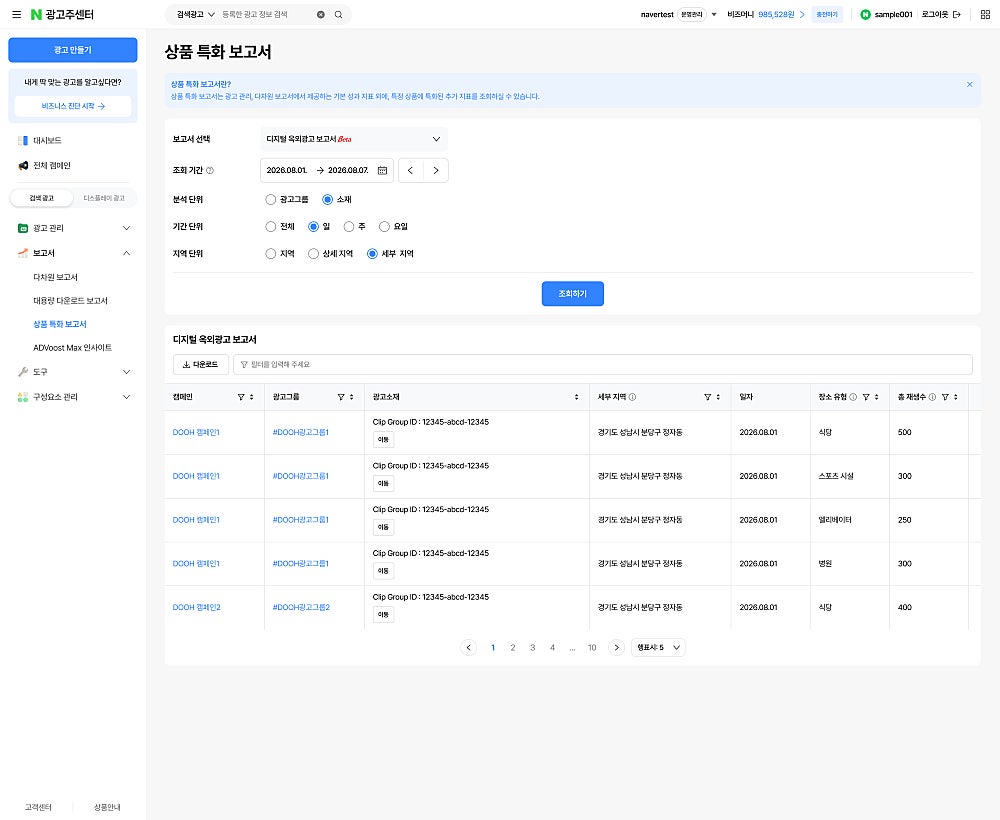The image size is (1000, 820).
Task: Expand the 도구 sidebar section
Action: (x=126, y=372)
